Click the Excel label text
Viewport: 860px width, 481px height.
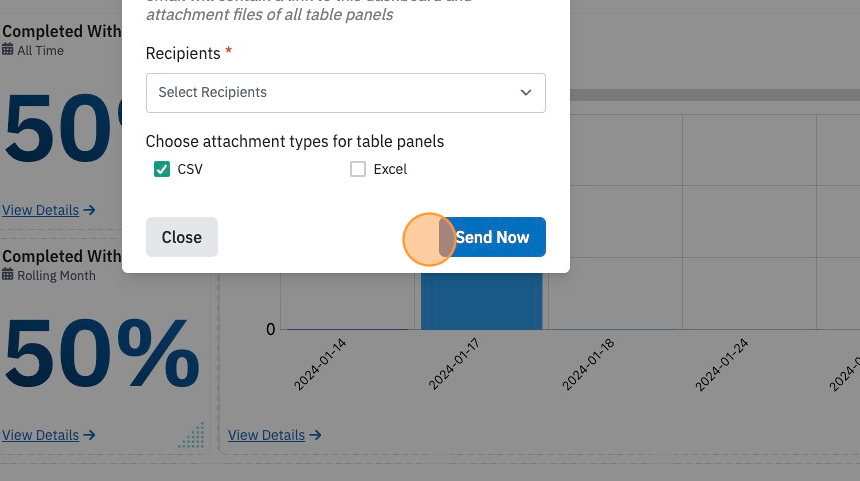(390, 169)
